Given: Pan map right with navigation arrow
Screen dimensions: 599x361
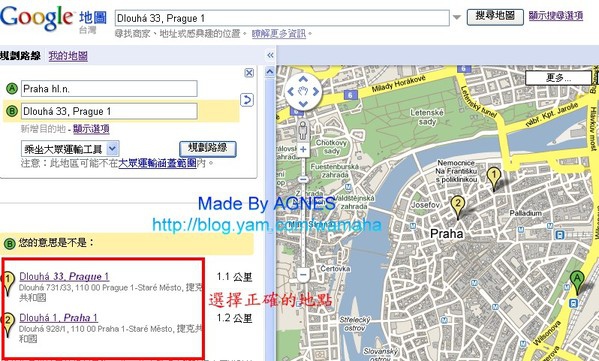Looking at the screenshot, I should point(316,91).
